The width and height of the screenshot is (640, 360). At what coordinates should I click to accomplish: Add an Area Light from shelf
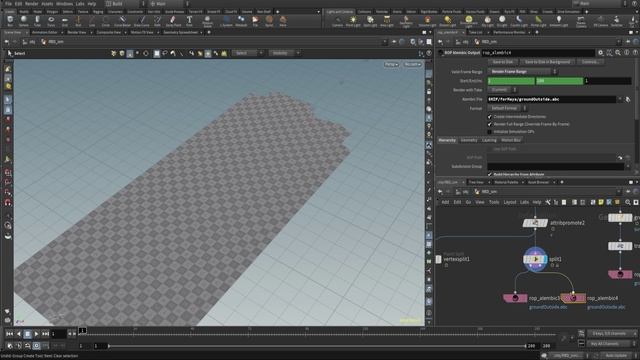[x=387, y=21]
